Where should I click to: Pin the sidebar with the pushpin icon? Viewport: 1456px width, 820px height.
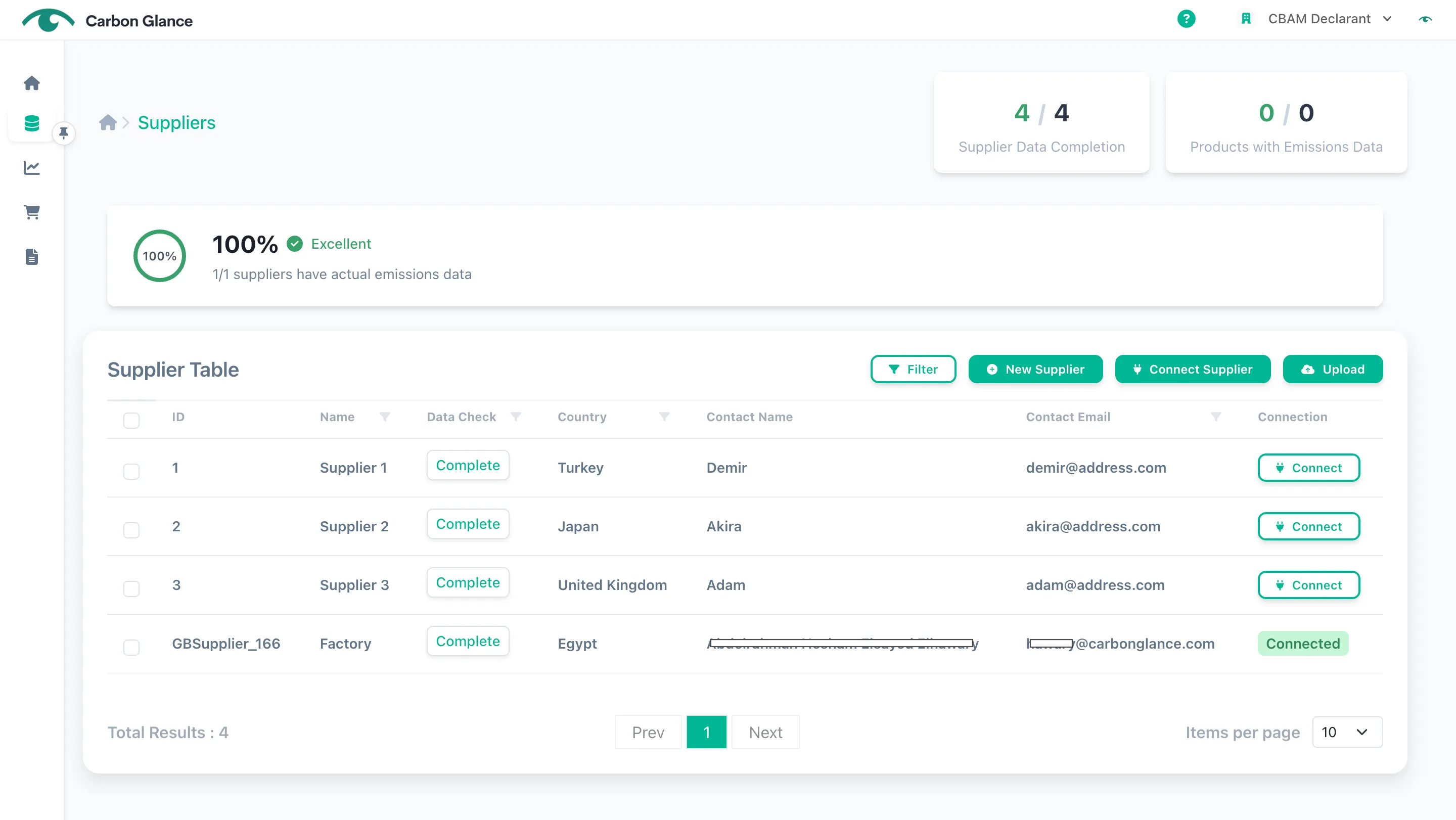[x=63, y=133]
